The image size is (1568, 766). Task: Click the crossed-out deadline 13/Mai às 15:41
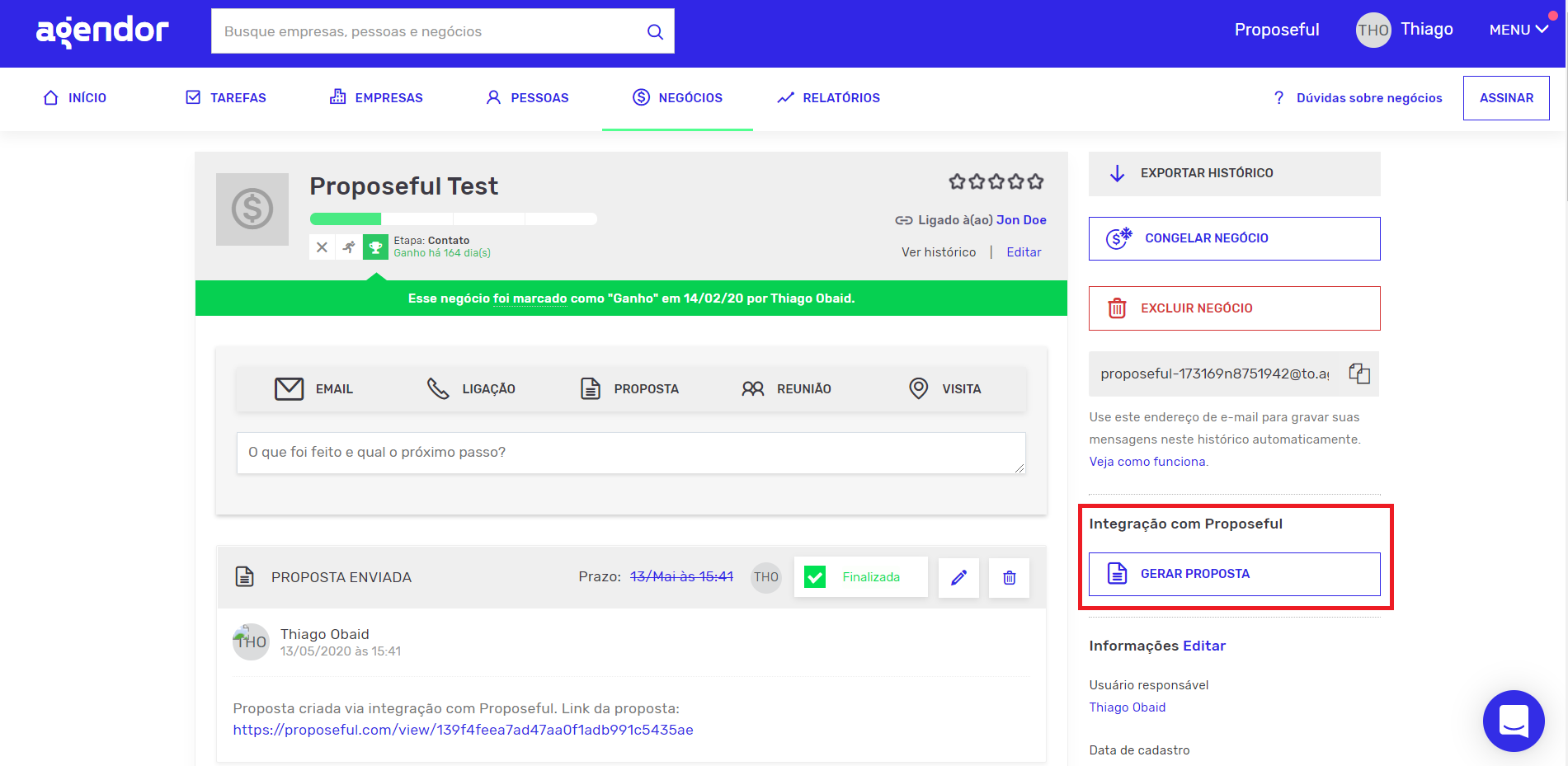pos(681,577)
